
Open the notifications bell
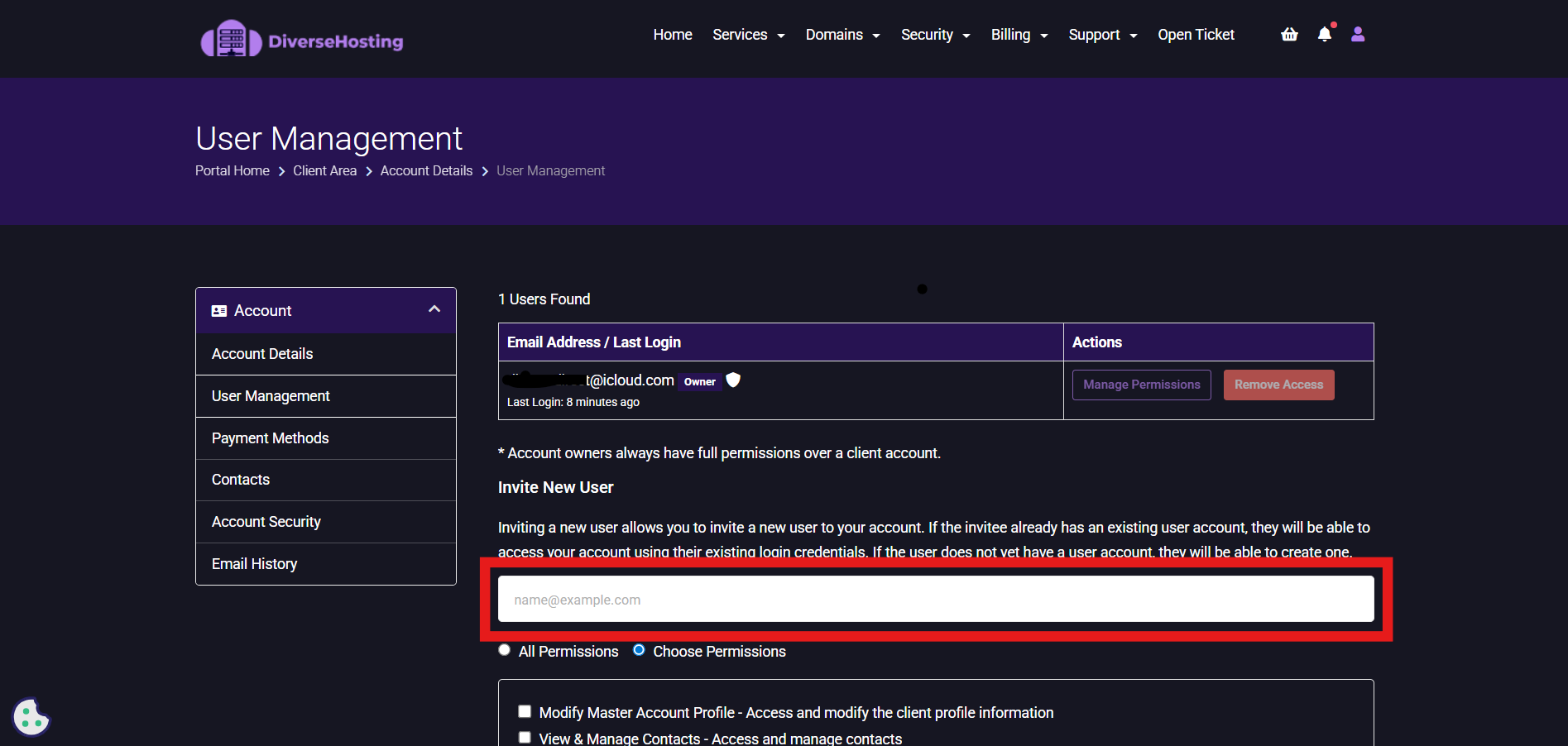(1325, 34)
